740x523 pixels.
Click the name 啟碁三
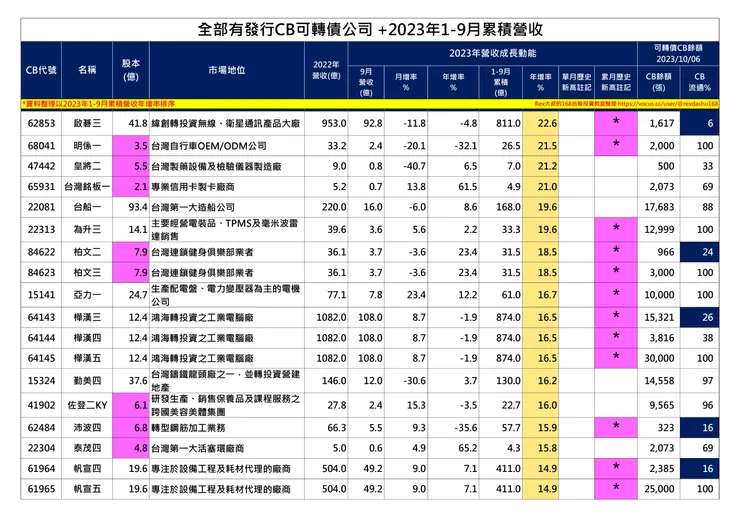tap(87, 124)
